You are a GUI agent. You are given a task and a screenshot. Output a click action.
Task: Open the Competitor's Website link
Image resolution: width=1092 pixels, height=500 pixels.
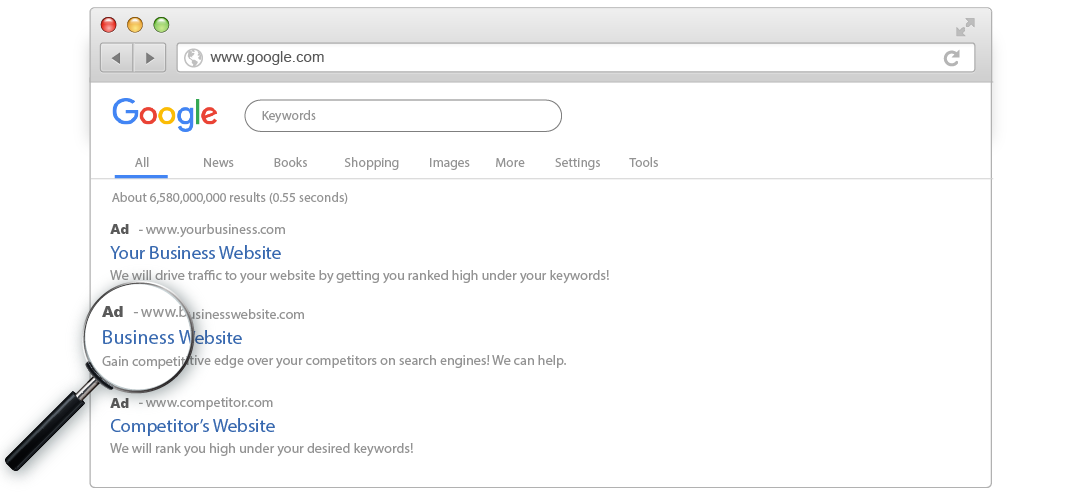pos(192,426)
